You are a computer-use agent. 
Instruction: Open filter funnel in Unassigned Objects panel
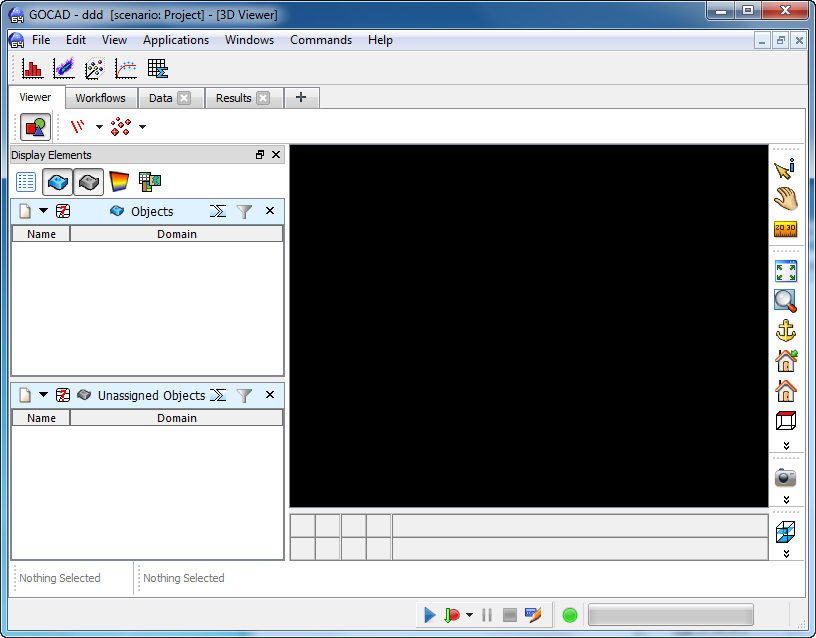pos(244,395)
